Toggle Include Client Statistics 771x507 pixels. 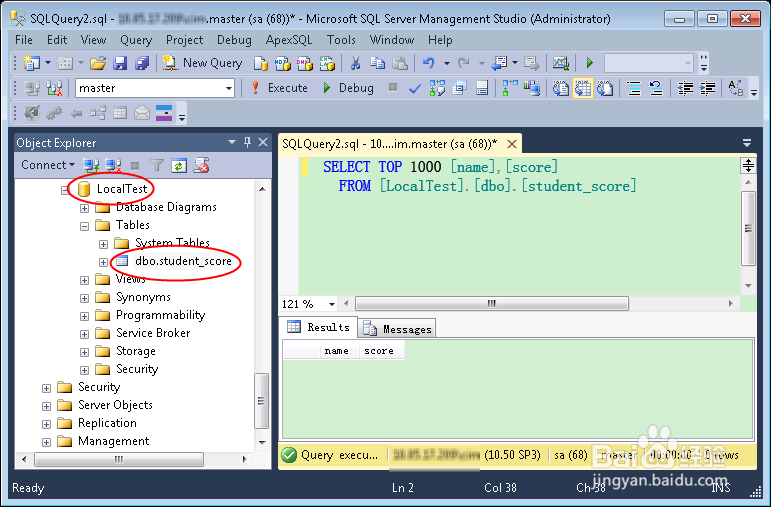[x=532, y=88]
